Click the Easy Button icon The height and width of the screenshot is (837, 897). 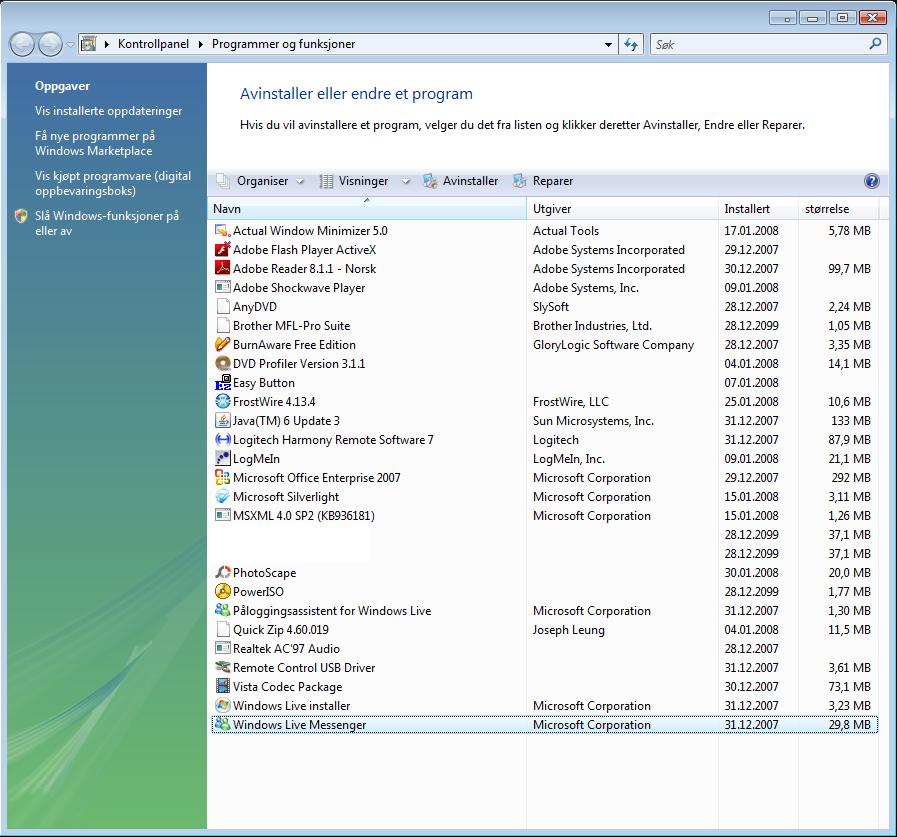point(222,382)
